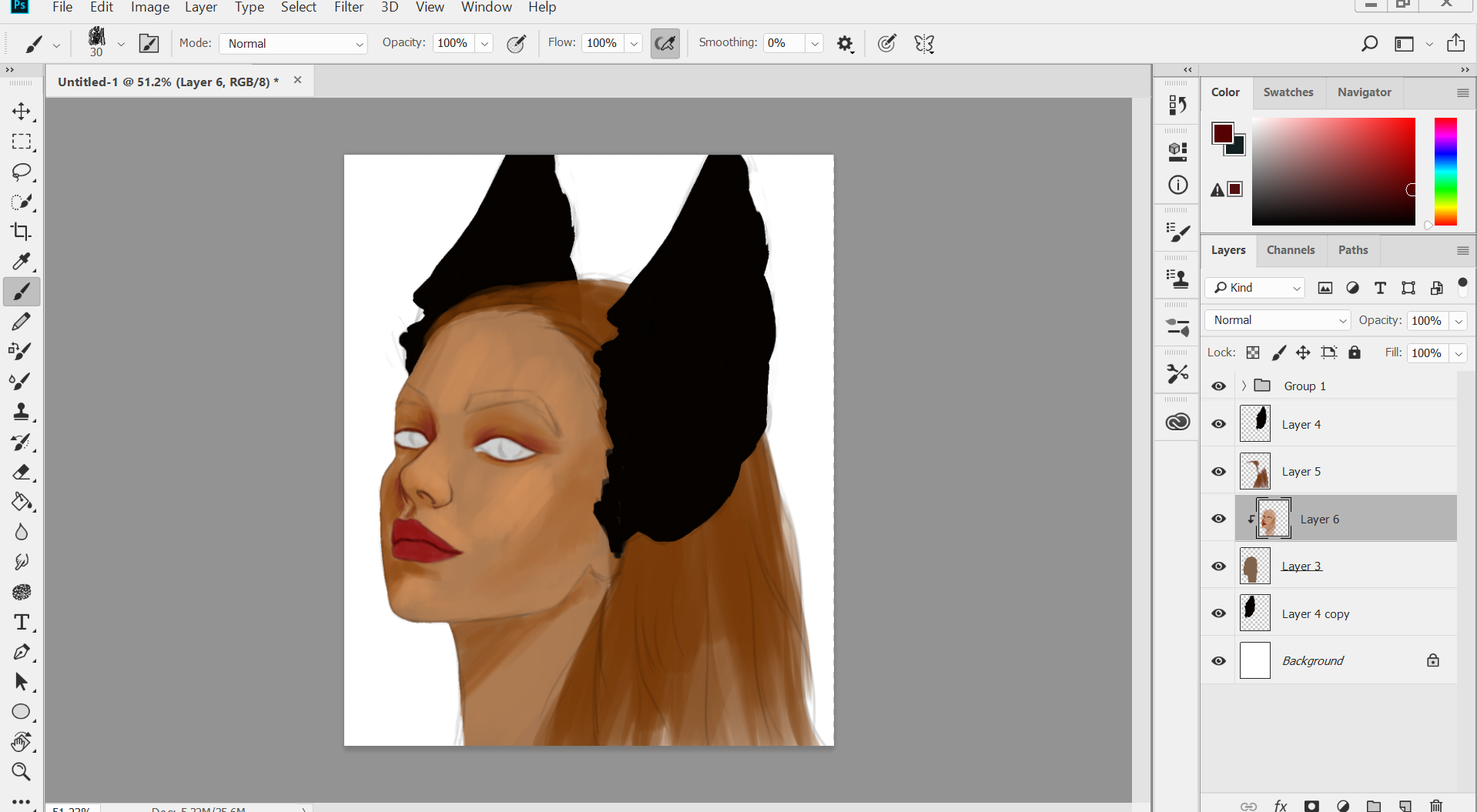Viewport: 1477px width, 812px height.
Task: Open the Filter menu
Action: click(x=348, y=8)
